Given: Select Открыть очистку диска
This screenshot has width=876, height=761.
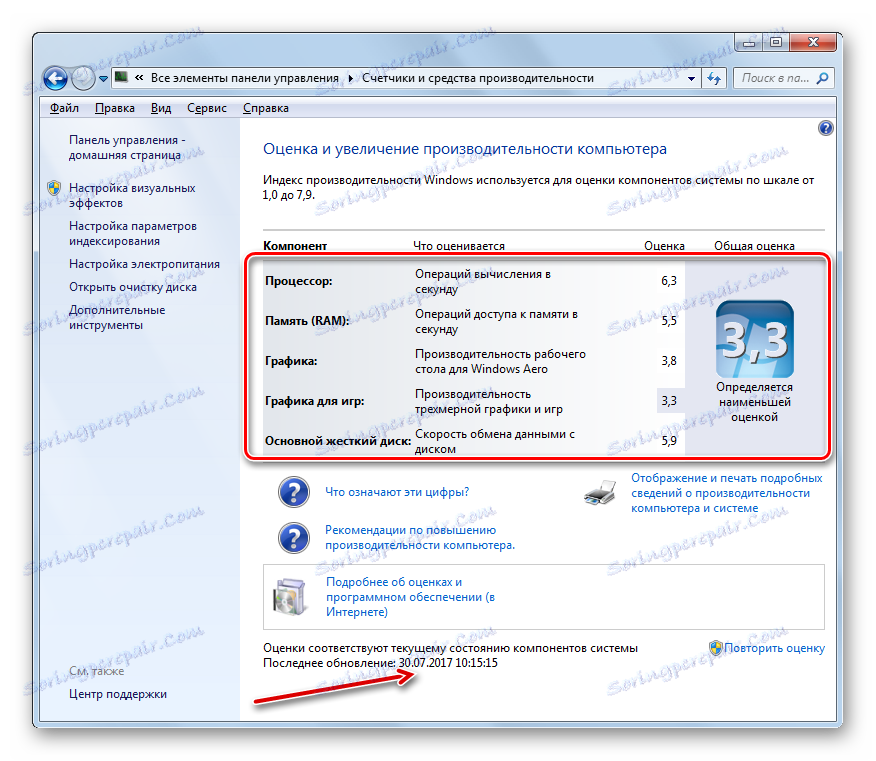Looking at the screenshot, I should (133, 287).
